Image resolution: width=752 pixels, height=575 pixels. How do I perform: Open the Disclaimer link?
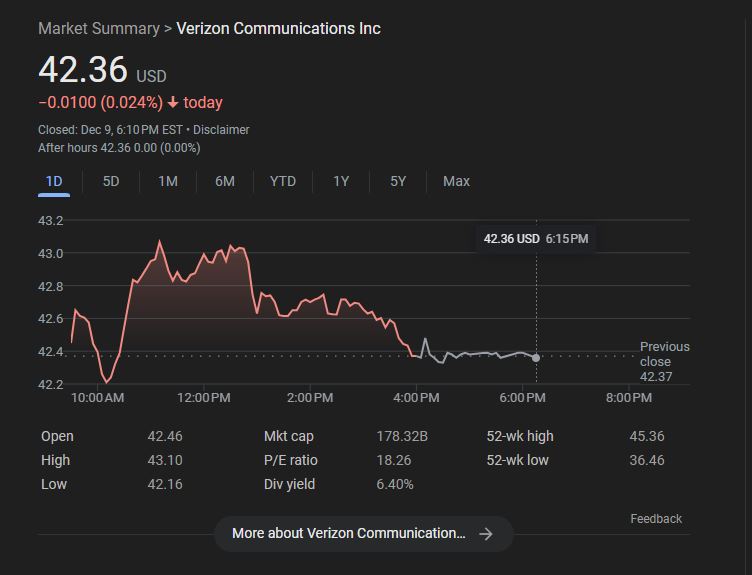pyautogui.click(x=221, y=130)
